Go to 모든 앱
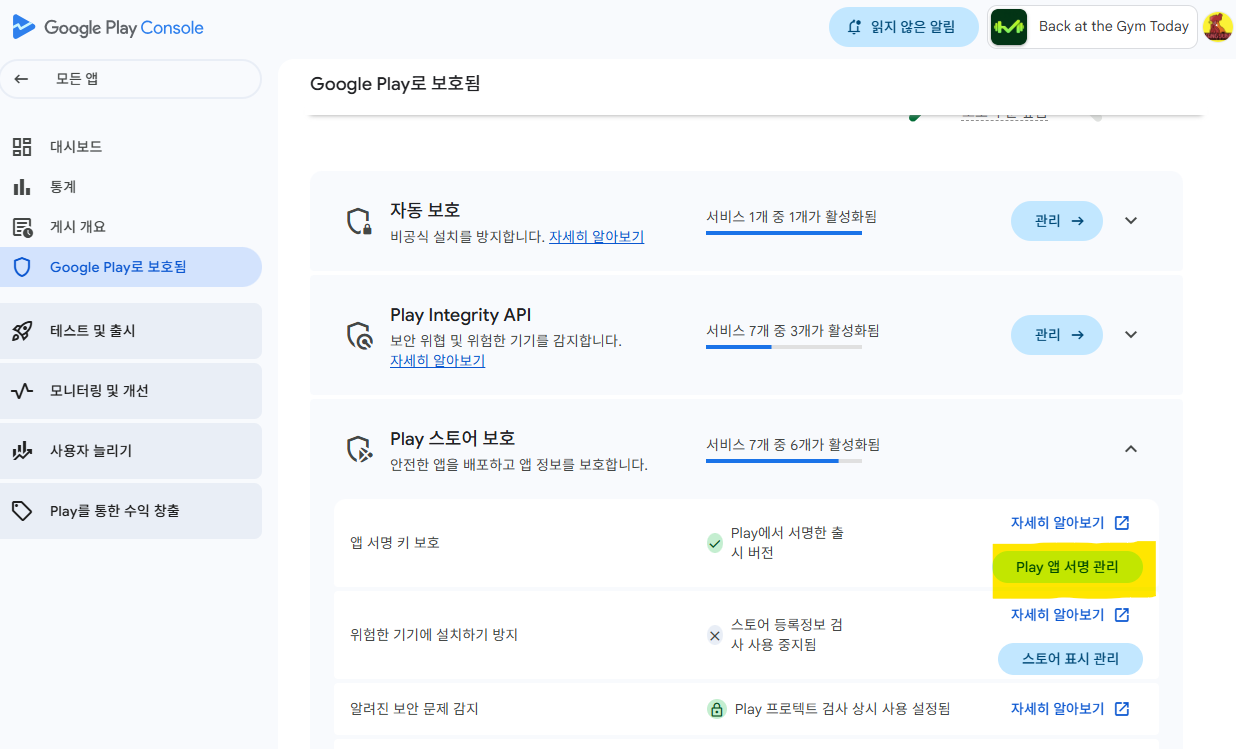Image resolution: width=1236 pixels, height=749 pixels. click(131, 79)
